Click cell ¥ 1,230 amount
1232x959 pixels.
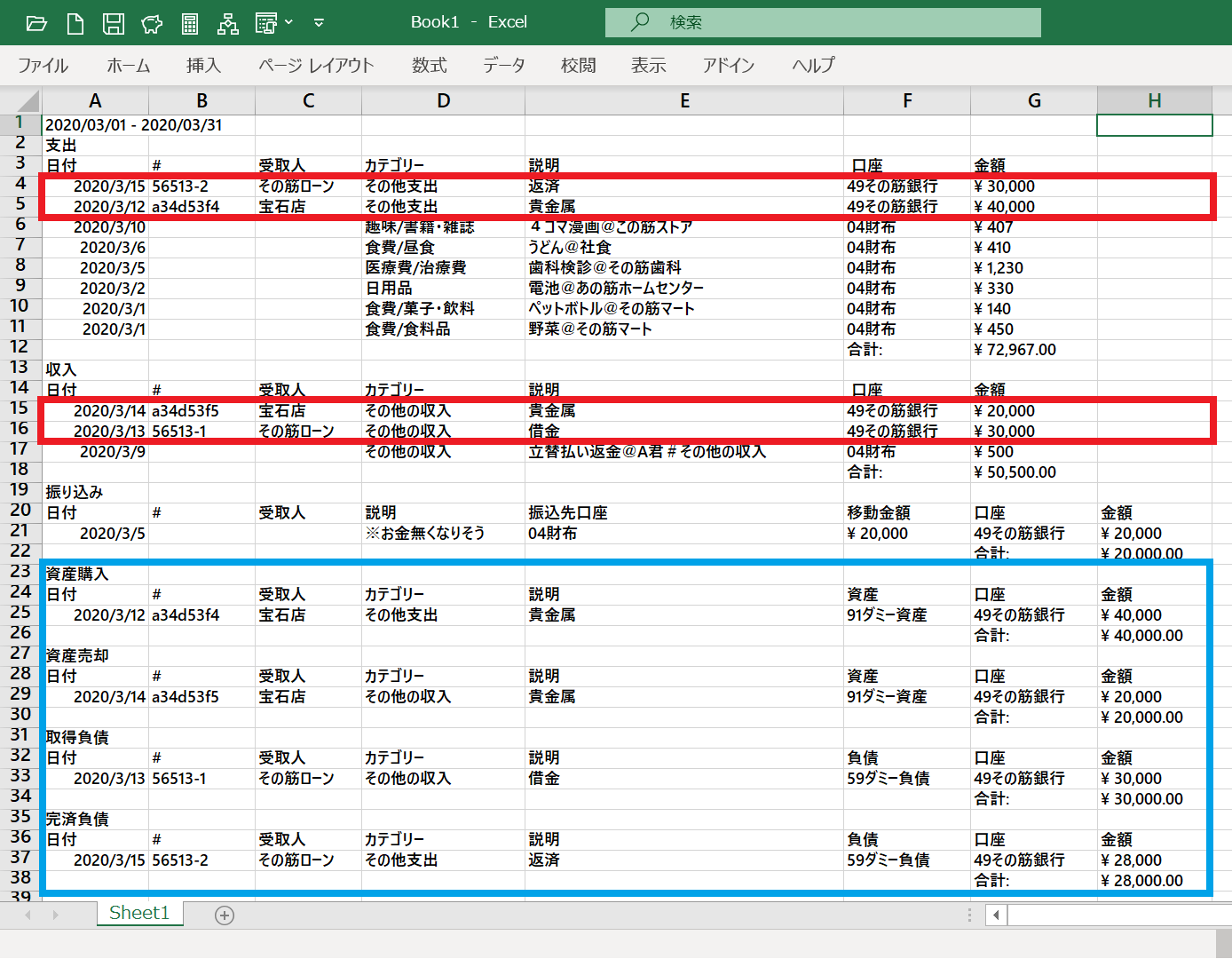coord(1034,268)
